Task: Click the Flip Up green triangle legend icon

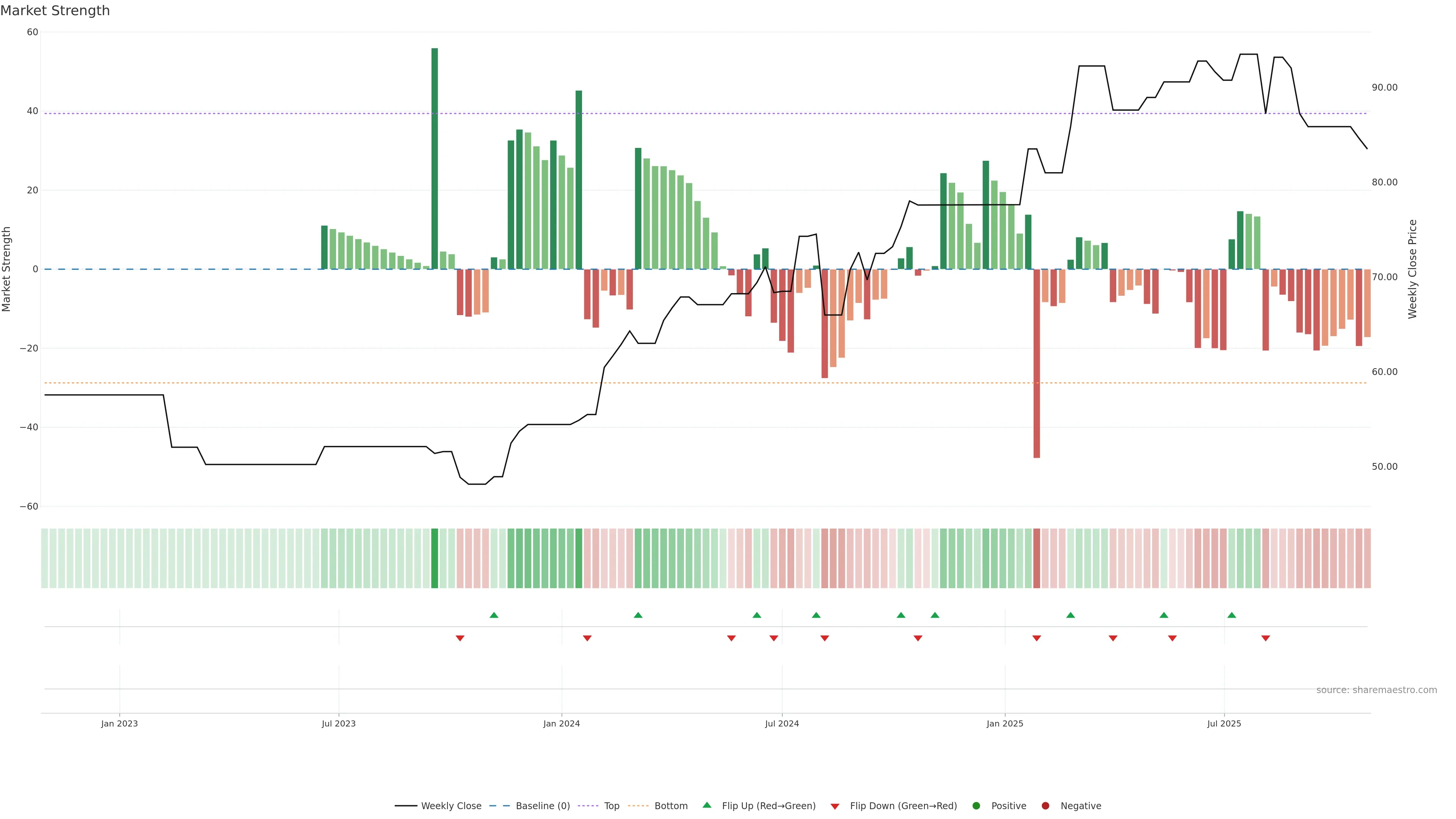Action: tap(706, 805)
